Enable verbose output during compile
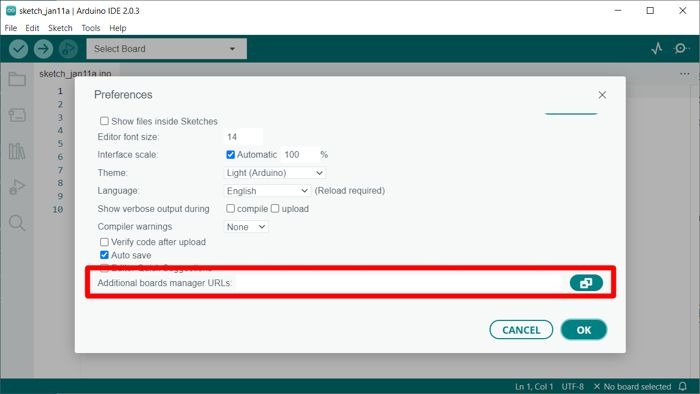Viewport: 700px width, 394px height. pos(230,208)
